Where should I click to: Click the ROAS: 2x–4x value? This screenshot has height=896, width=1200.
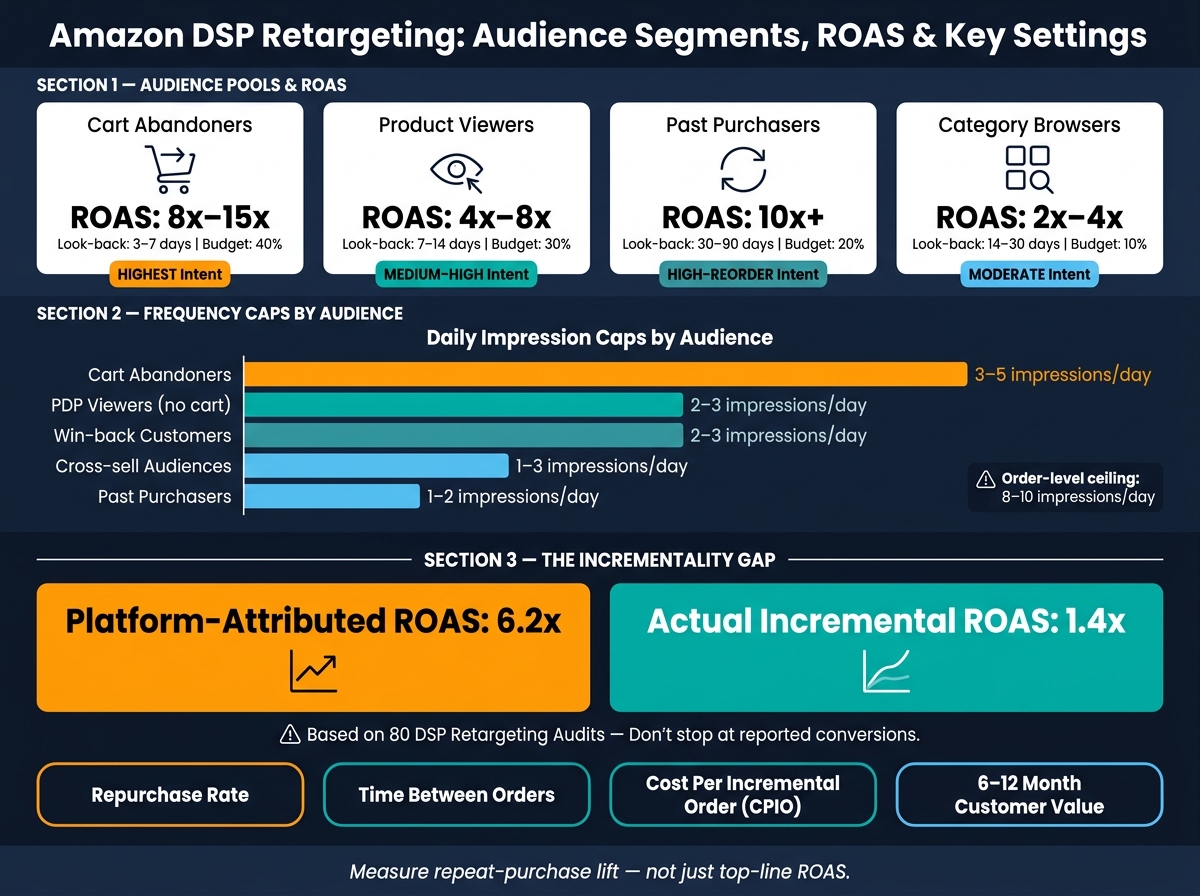(x=1029, y=217)
